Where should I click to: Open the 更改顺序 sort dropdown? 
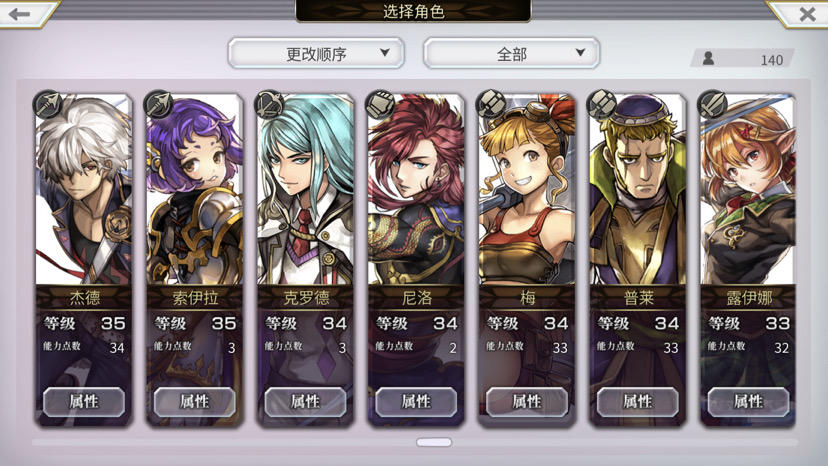(316, 53)
